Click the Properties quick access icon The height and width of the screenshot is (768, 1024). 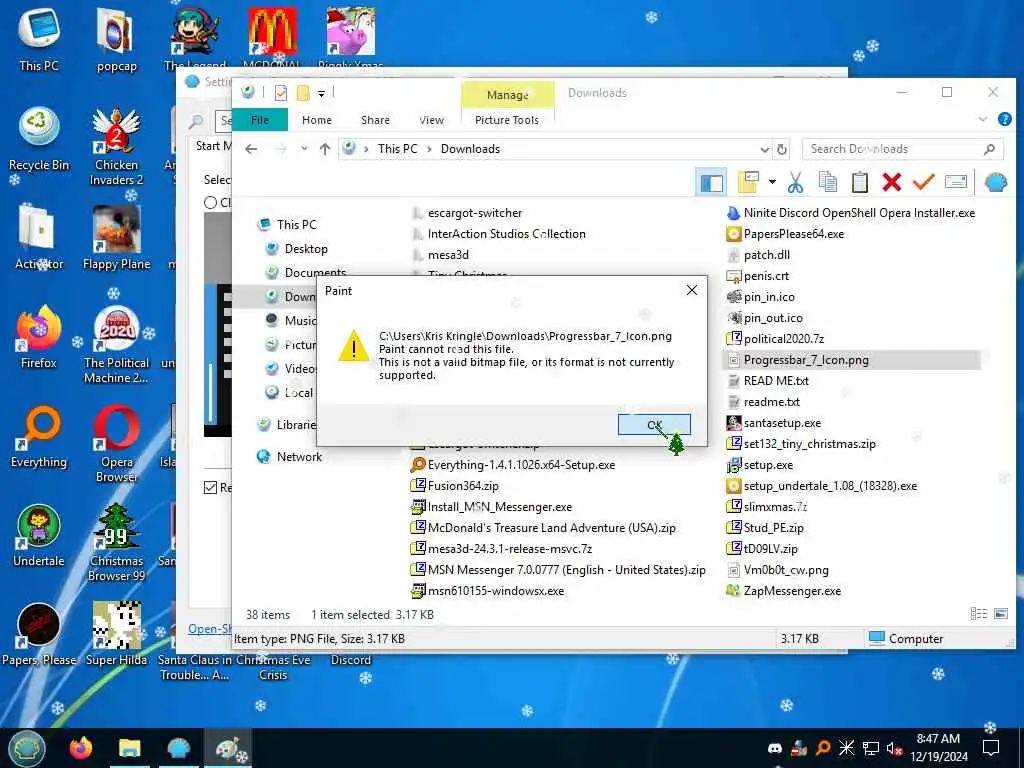281,93
